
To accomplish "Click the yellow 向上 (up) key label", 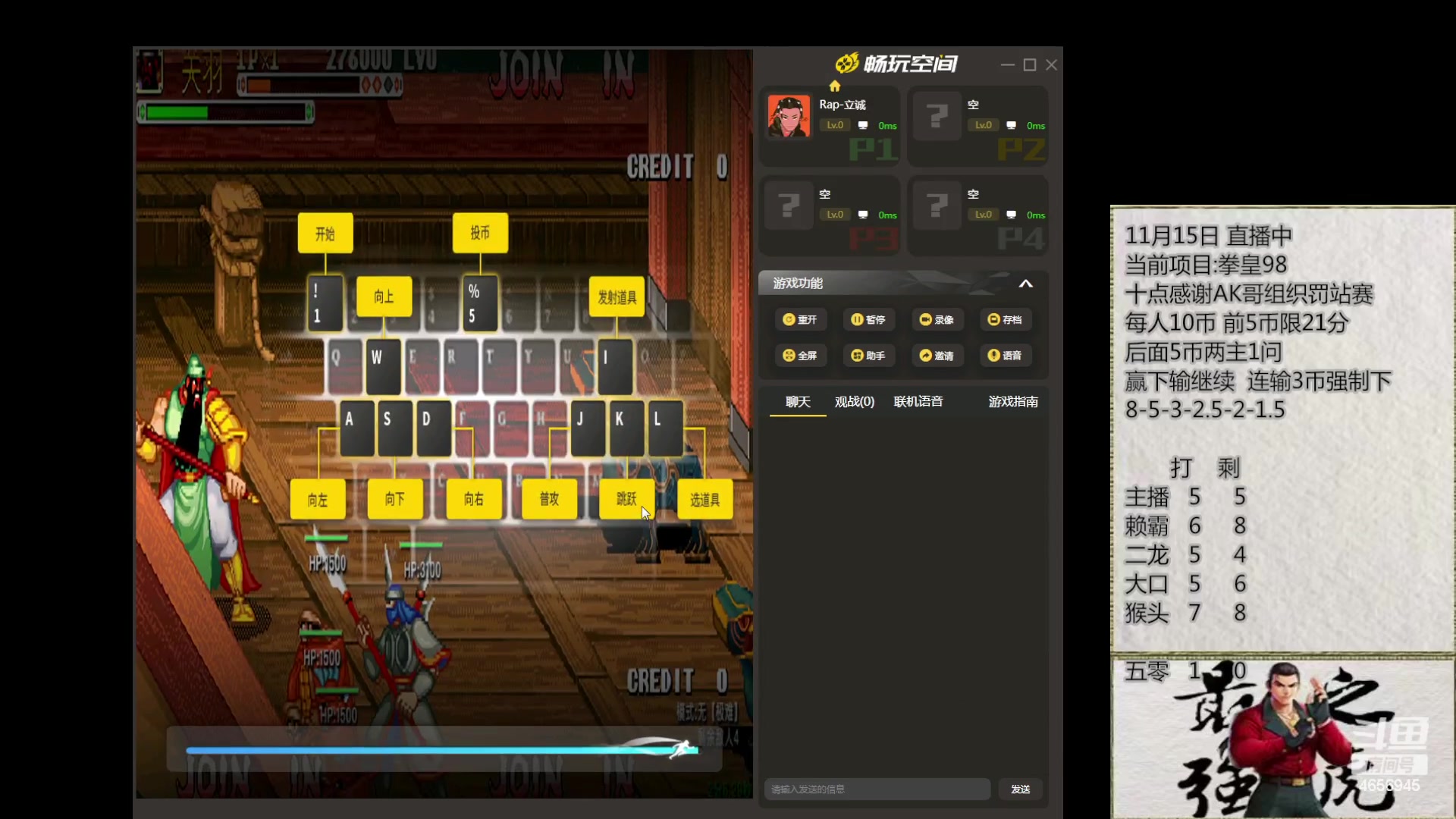I will pyautogui.click(x=384, y=297).
